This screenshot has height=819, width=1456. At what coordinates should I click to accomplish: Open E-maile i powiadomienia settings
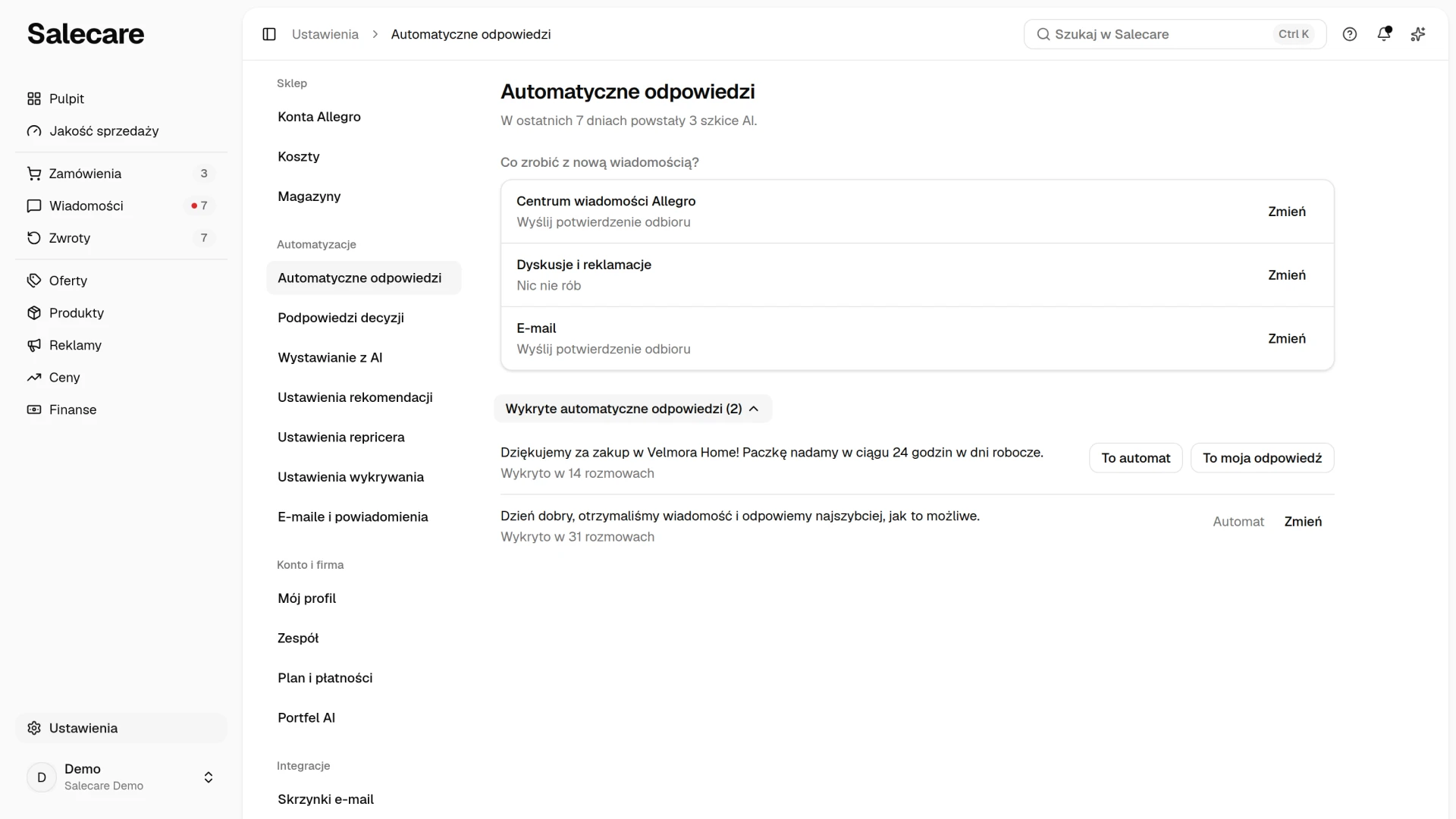pyautogui.click(x=364, y=517)
